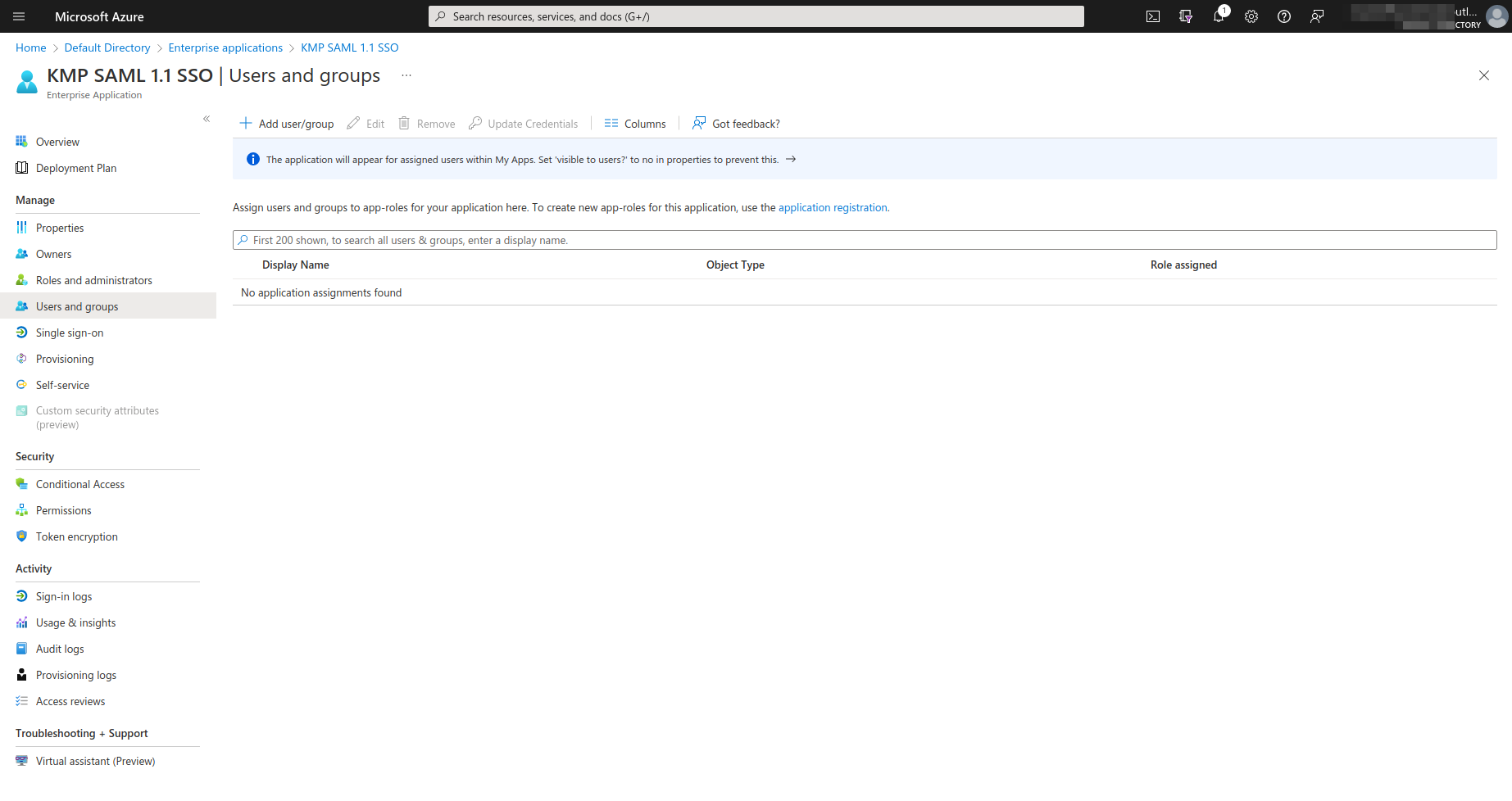Open Cloud Shell from the top bar

(1153, 16)
